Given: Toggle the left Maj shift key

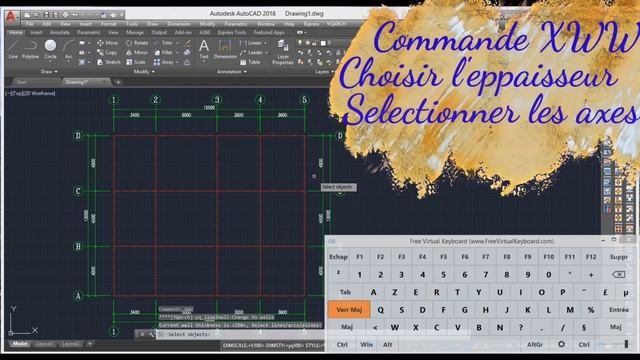Looking at the screenshot, I should (x=347, y=327).
